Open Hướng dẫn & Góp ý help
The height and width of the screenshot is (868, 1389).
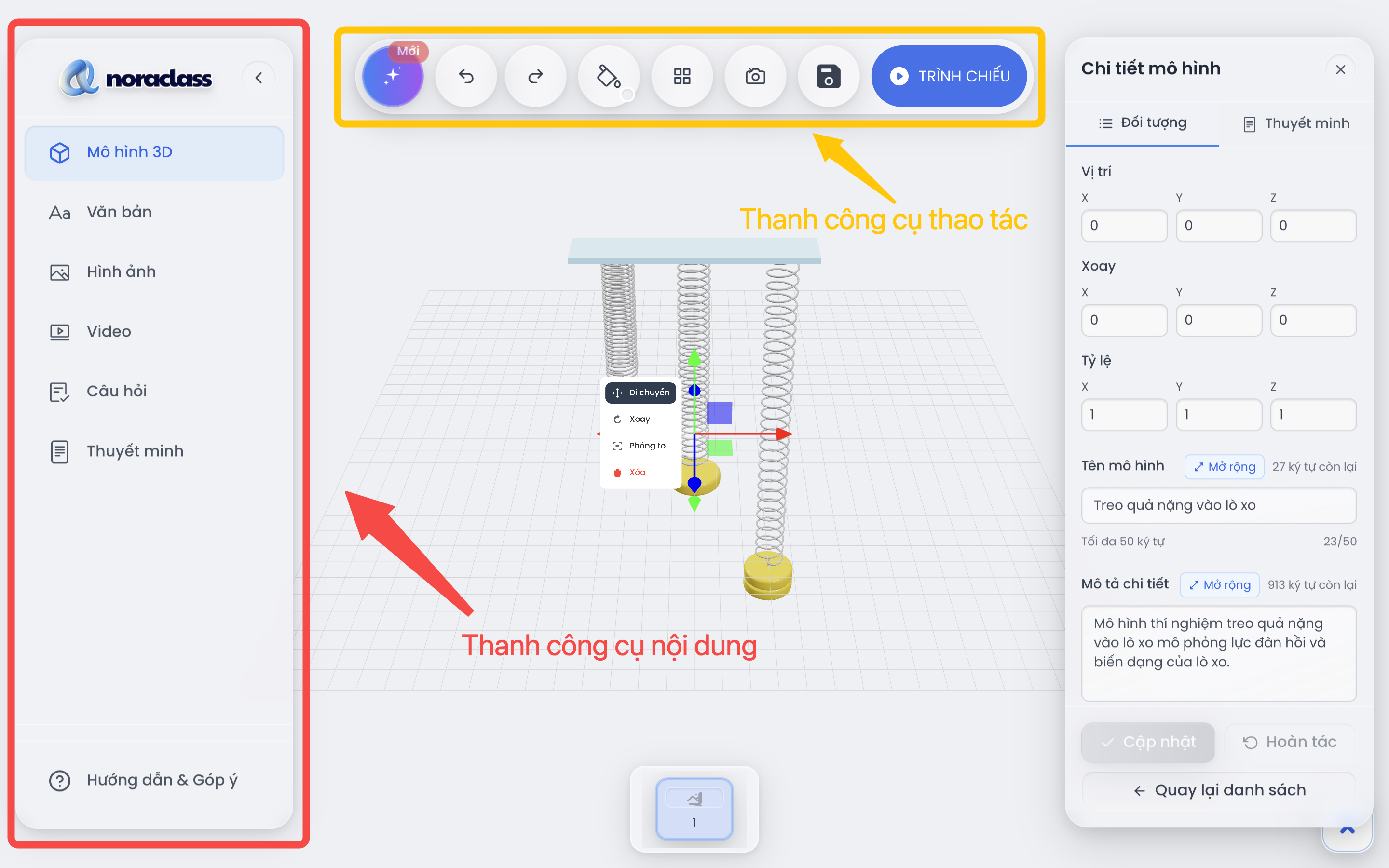(x=154, y=780)
